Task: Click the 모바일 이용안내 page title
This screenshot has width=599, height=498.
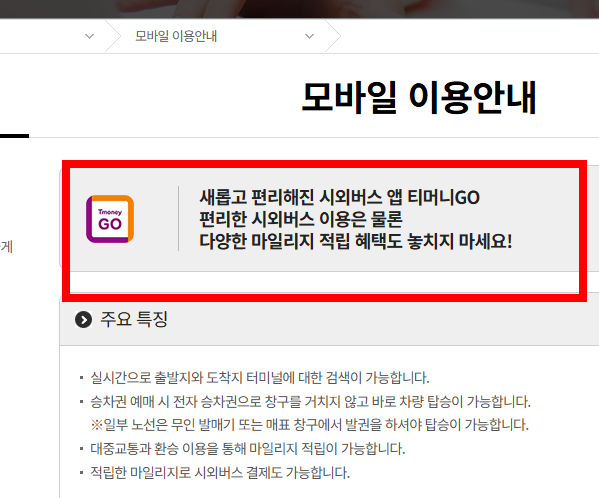Action: 419,98
